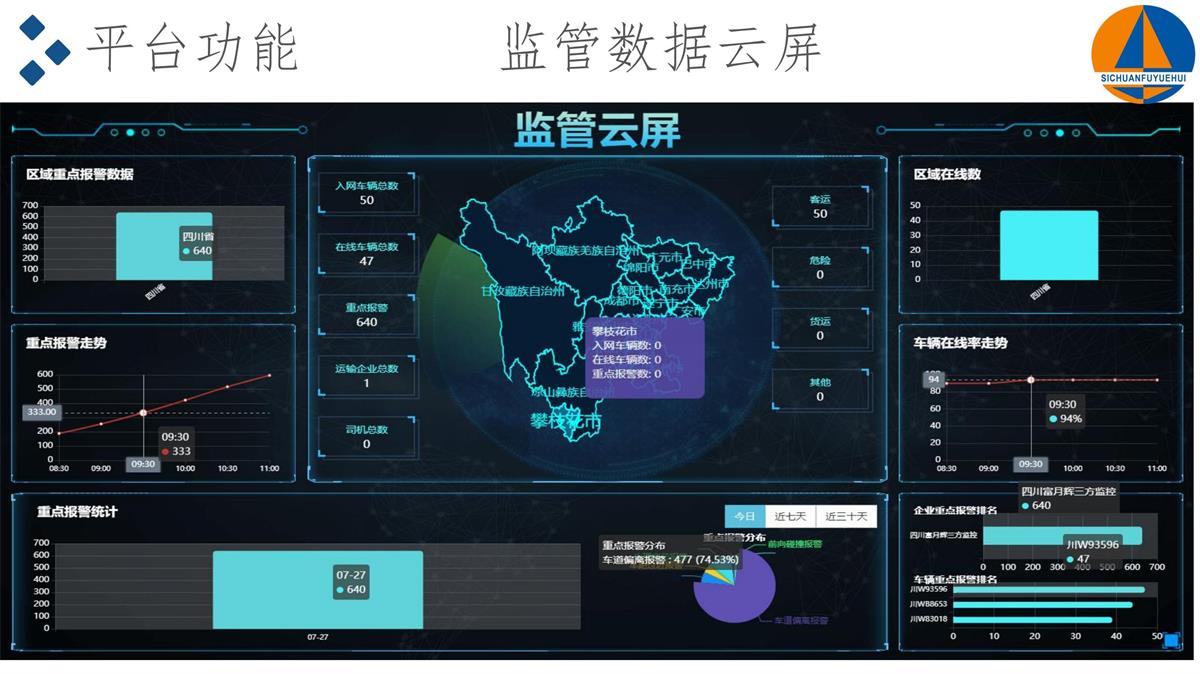Select the 近三十天 tab
The height and width of the screenshot is (674, 1200).
click(x=846, y=516)
